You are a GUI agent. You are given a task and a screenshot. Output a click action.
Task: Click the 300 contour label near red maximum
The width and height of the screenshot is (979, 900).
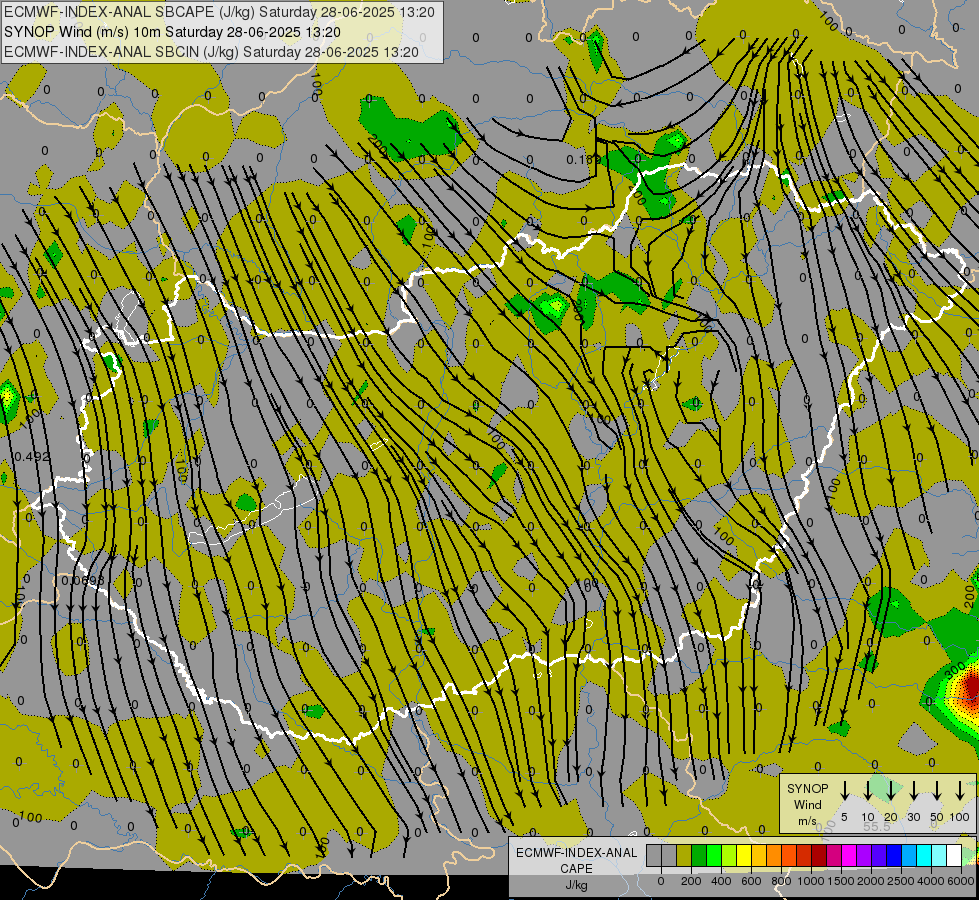955,670
